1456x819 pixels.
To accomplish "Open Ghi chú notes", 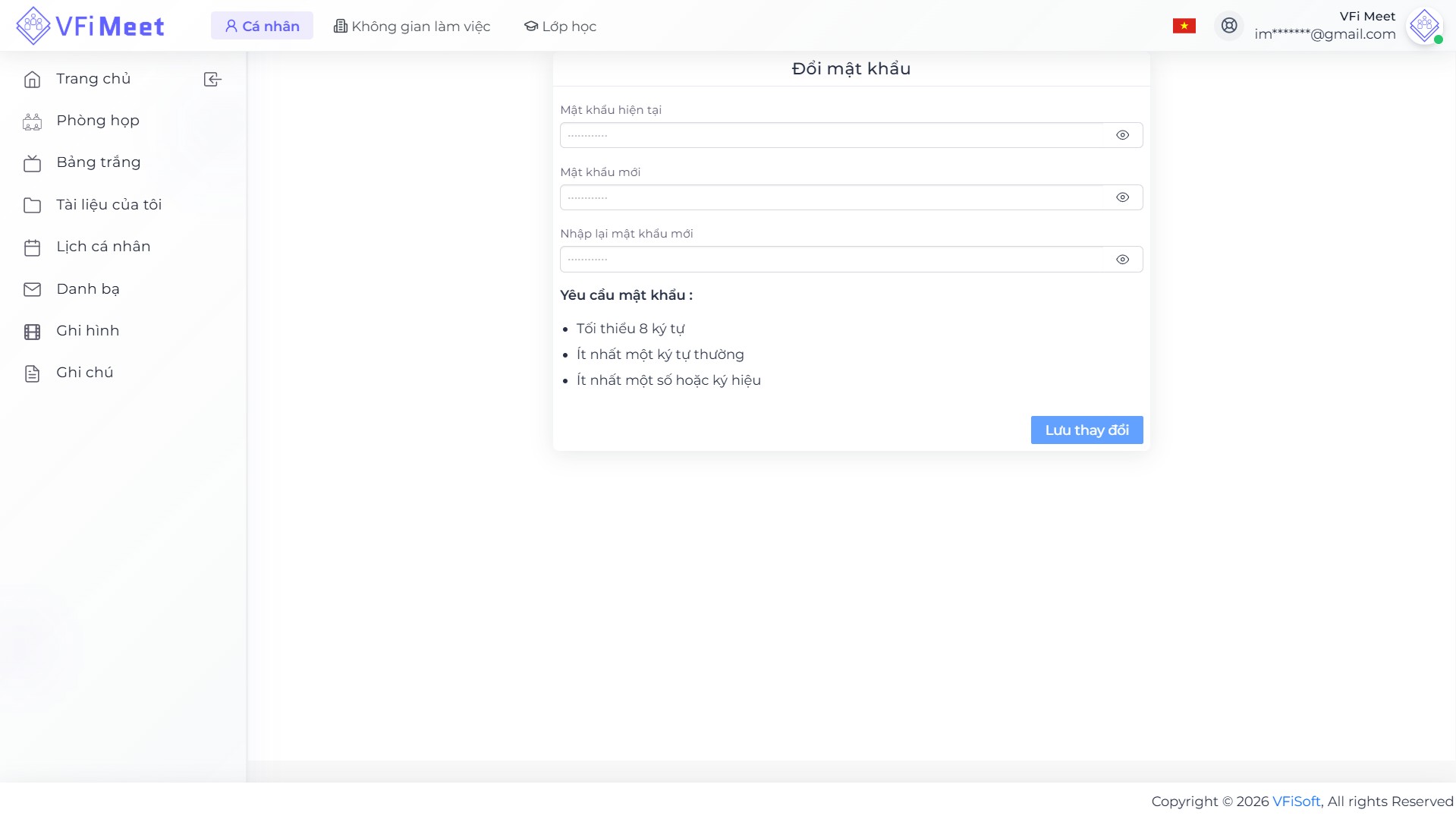I will (x=84, y=373).
